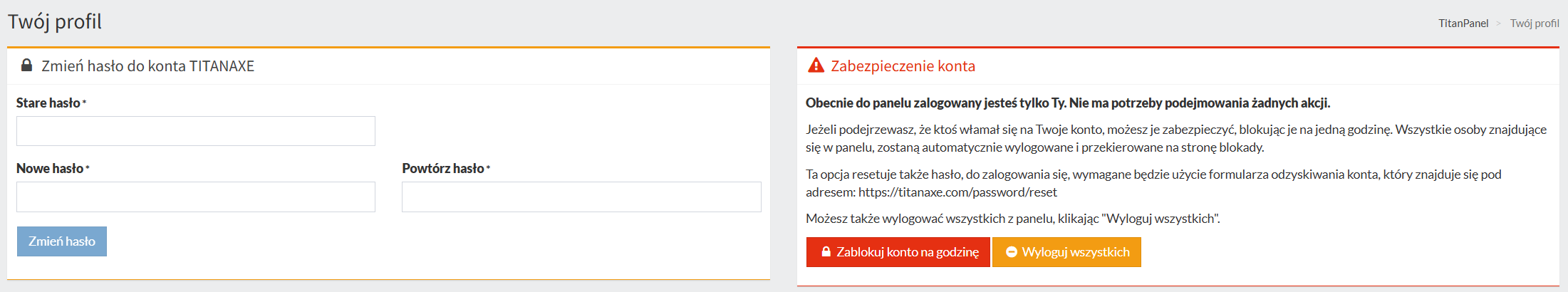
Task: Click the titanaxe.com/password/reset address text
Action: 957,192
